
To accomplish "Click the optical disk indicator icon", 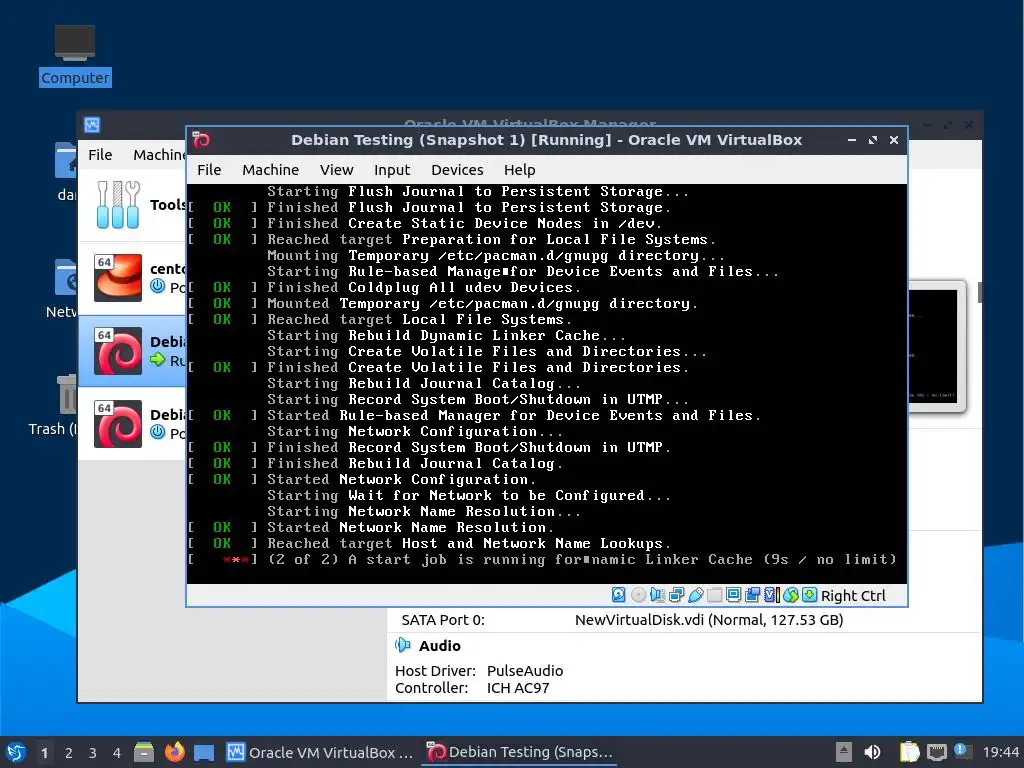I will pyautogui.click(x=639, y=595).
